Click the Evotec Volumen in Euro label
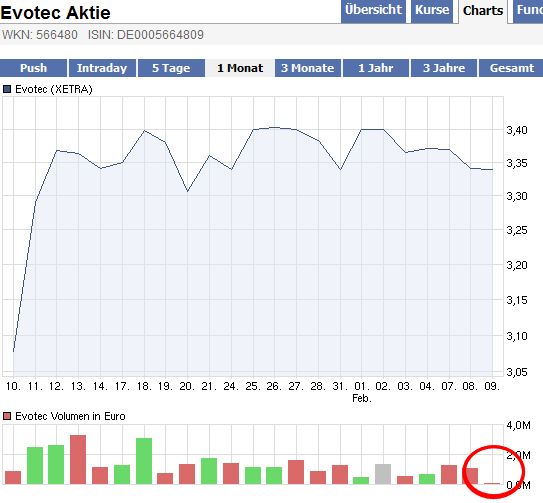 pos(70,416)
